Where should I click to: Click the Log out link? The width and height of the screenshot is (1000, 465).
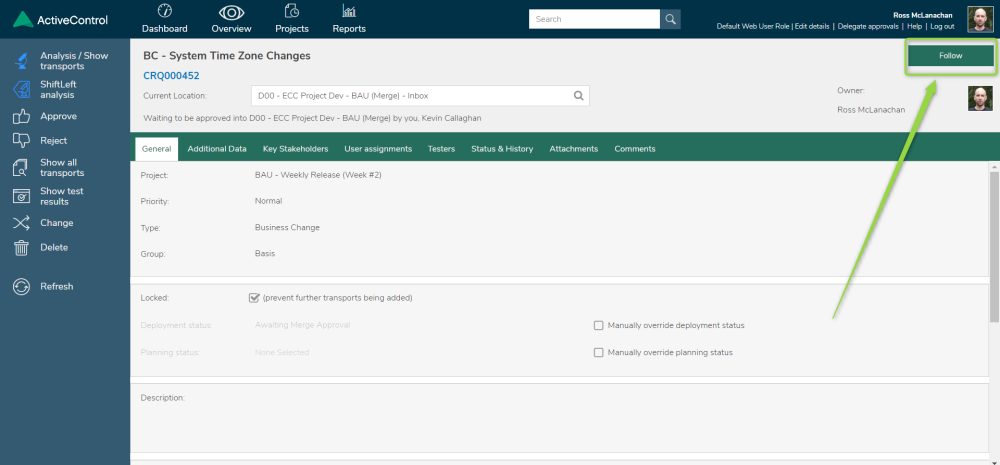pyautogui.click(x=942, y=27)
